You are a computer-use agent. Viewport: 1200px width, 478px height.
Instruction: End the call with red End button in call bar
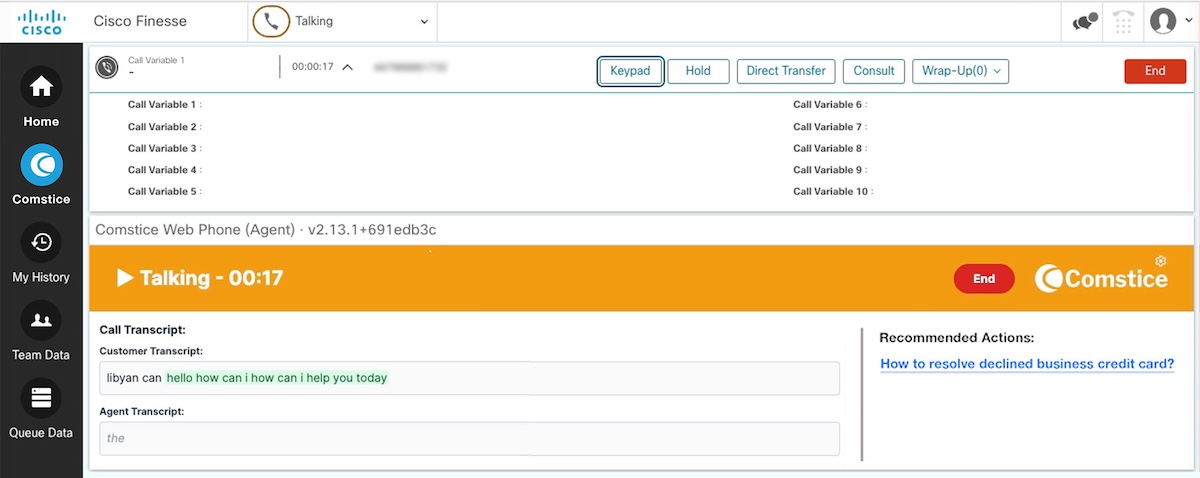pyautogui.click(x=1155, y=71)
